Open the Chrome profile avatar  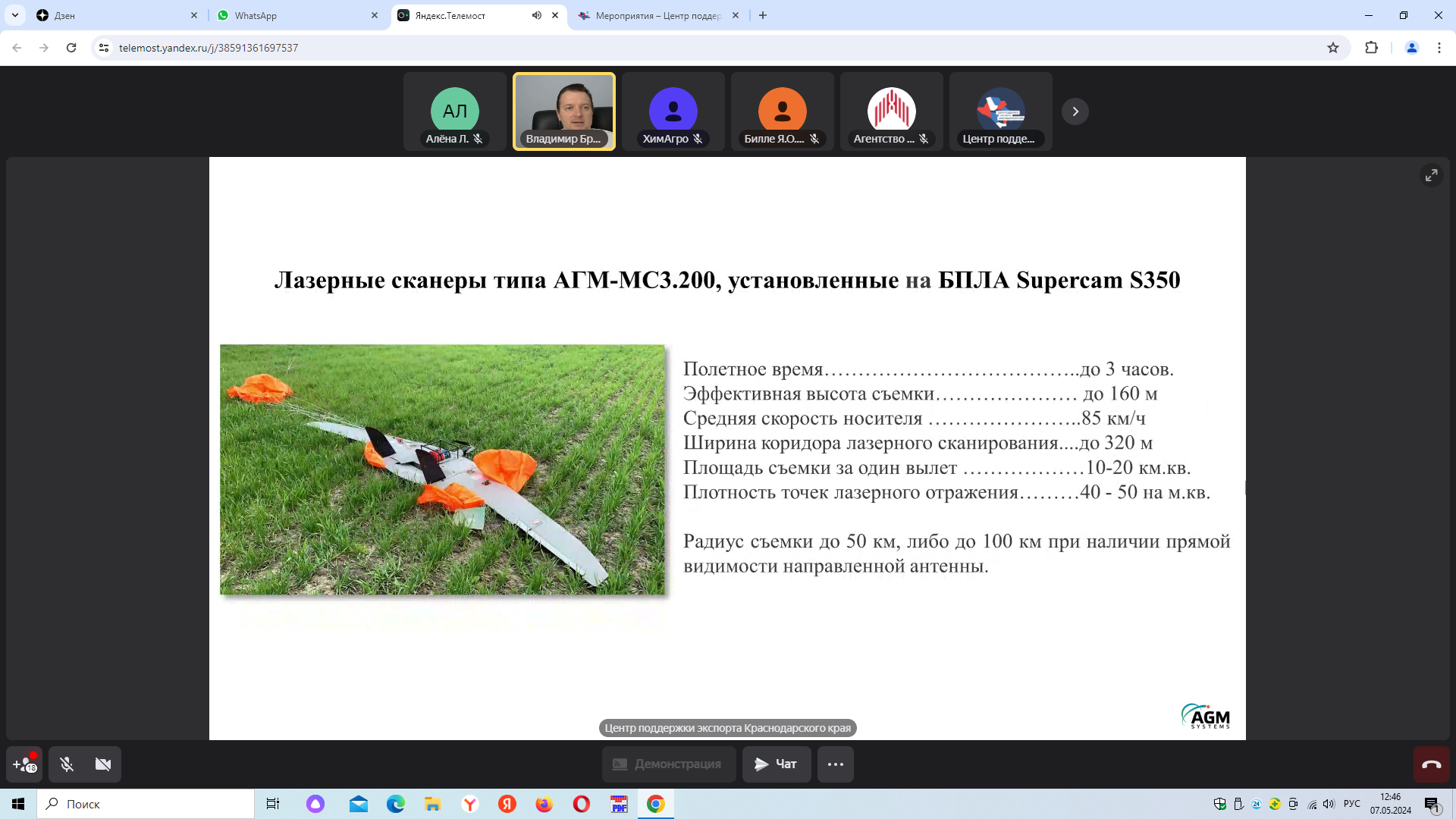point(1412,48)
